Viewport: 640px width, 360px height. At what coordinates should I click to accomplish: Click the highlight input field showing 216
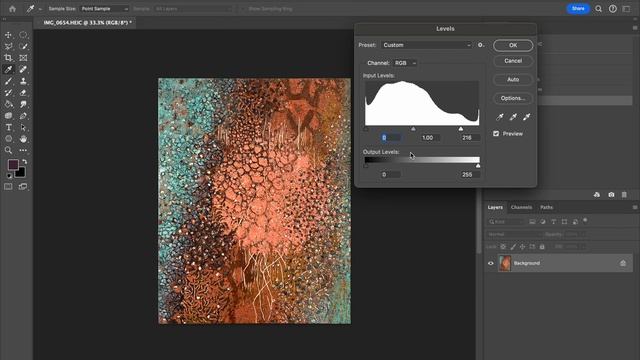[470, 138]
